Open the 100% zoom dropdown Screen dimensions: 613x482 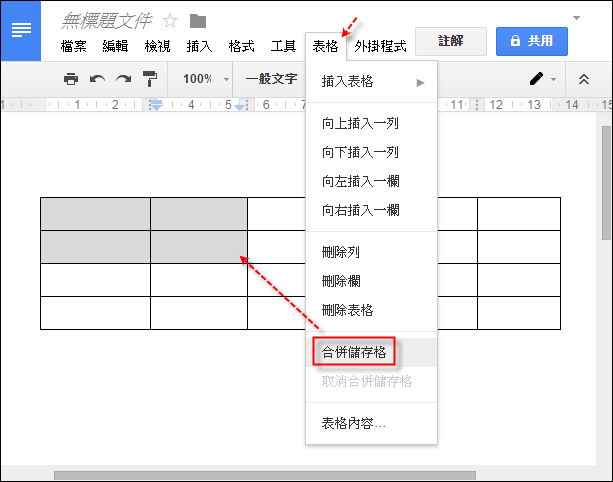[x=206, y=79]
